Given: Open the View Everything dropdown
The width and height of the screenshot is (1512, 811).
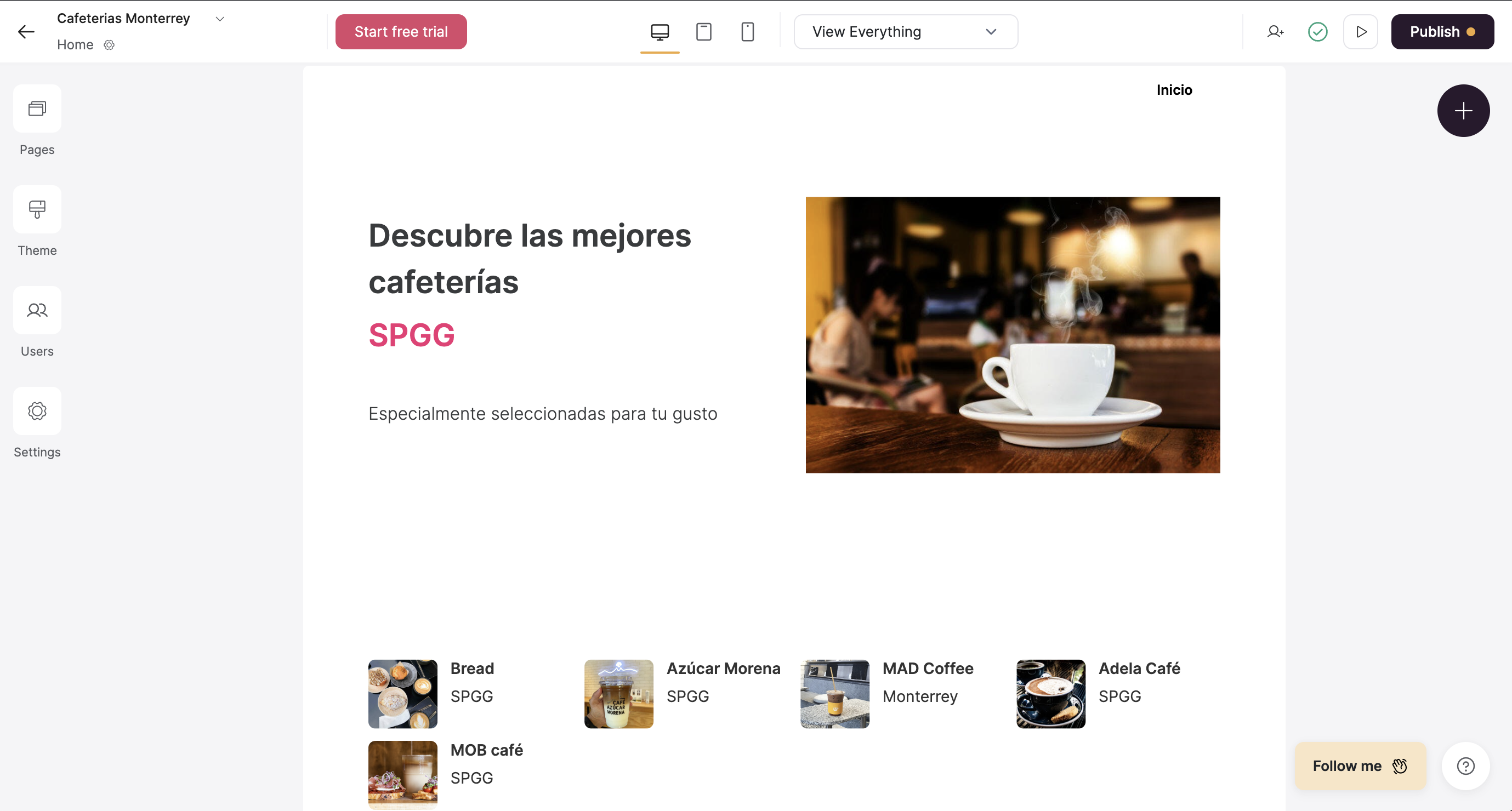Looking at the screenshot, I should coord(905,31).
